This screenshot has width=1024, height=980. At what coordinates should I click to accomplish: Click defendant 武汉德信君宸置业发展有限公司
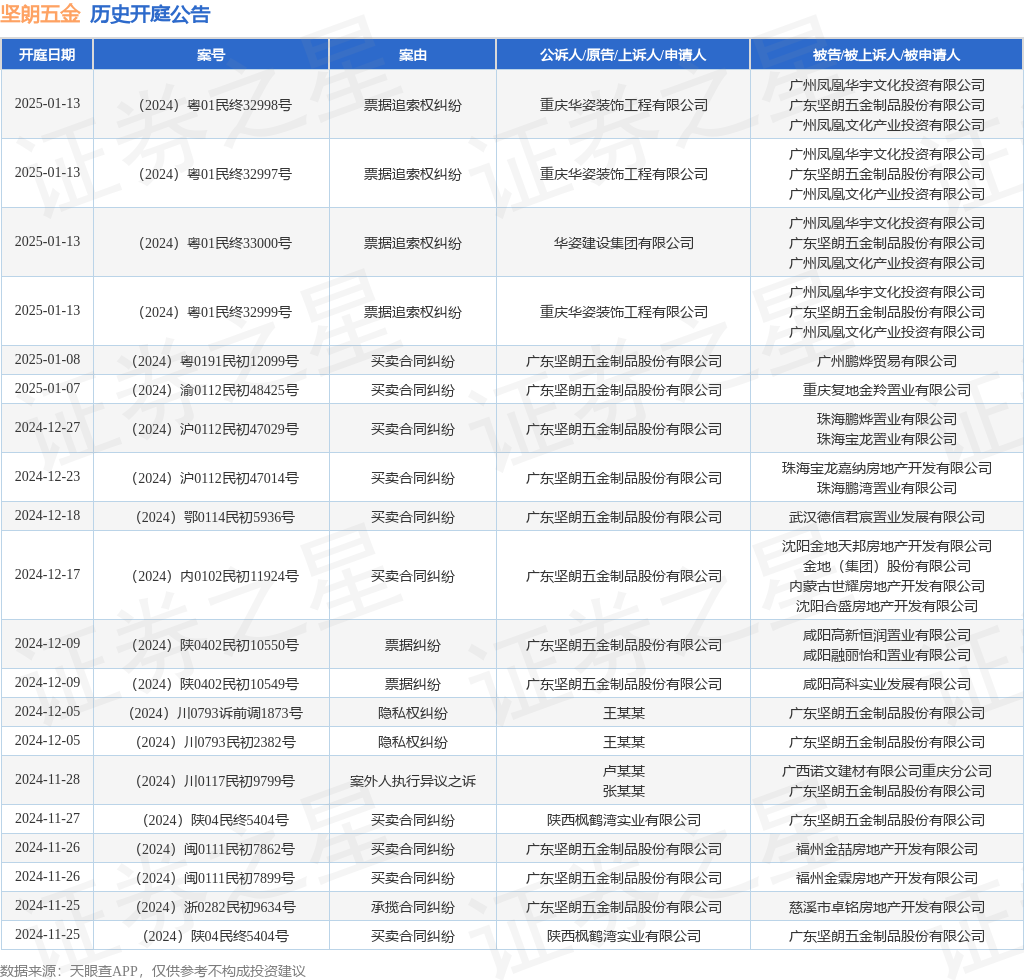tap(887, 517)
